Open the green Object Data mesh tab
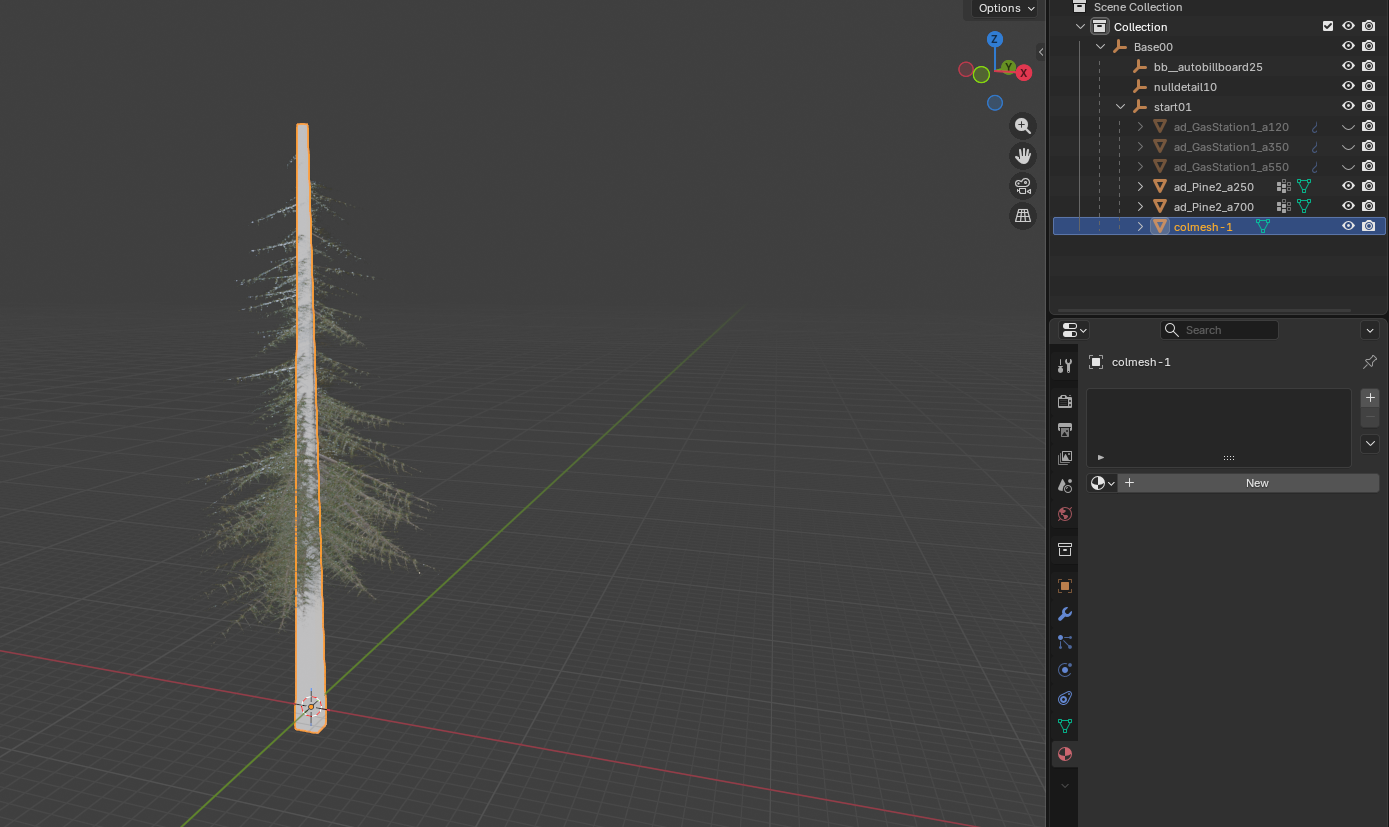This screenshot has width=1389, height=827. click(x=1065, y=726)
